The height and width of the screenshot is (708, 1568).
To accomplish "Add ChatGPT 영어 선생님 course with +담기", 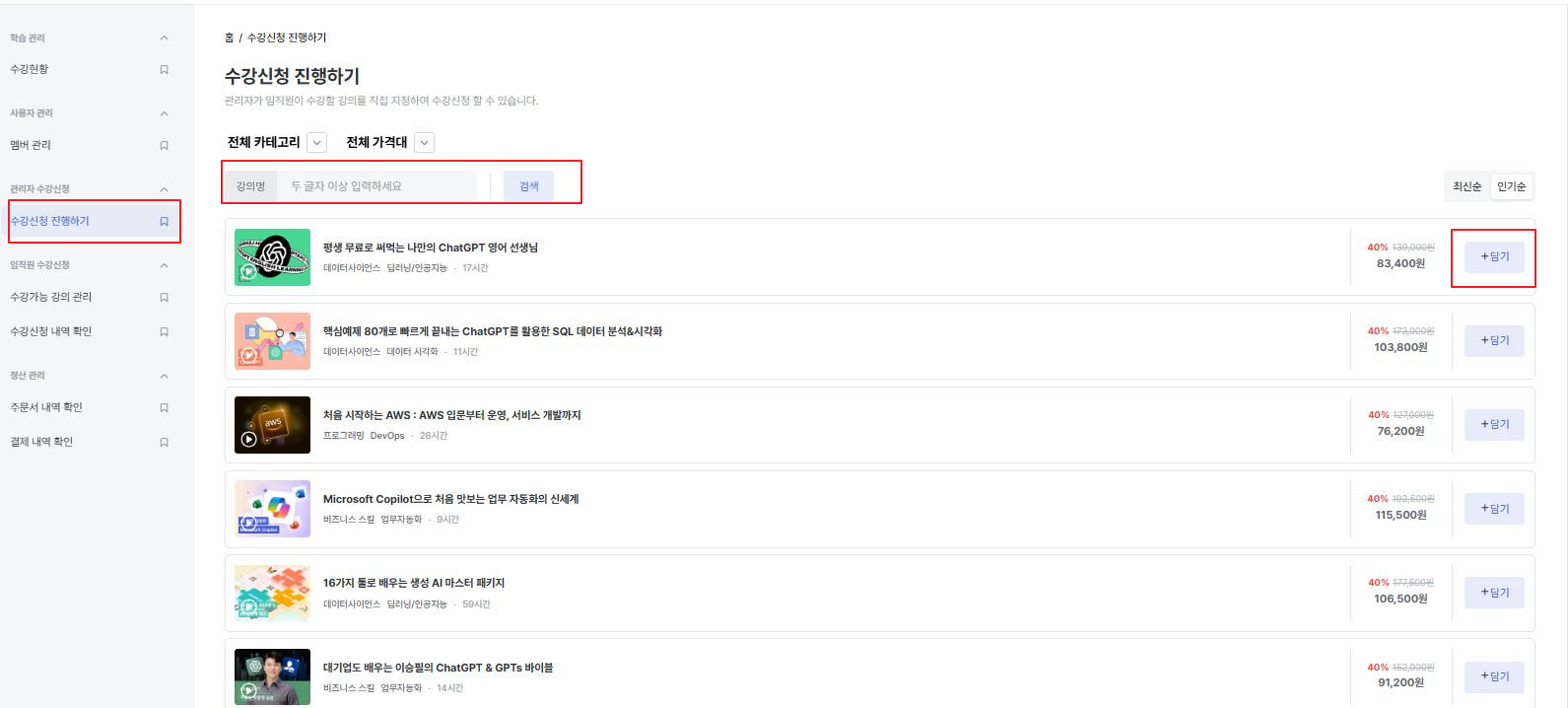I will pyautogui.click(x=1494, y=256).
